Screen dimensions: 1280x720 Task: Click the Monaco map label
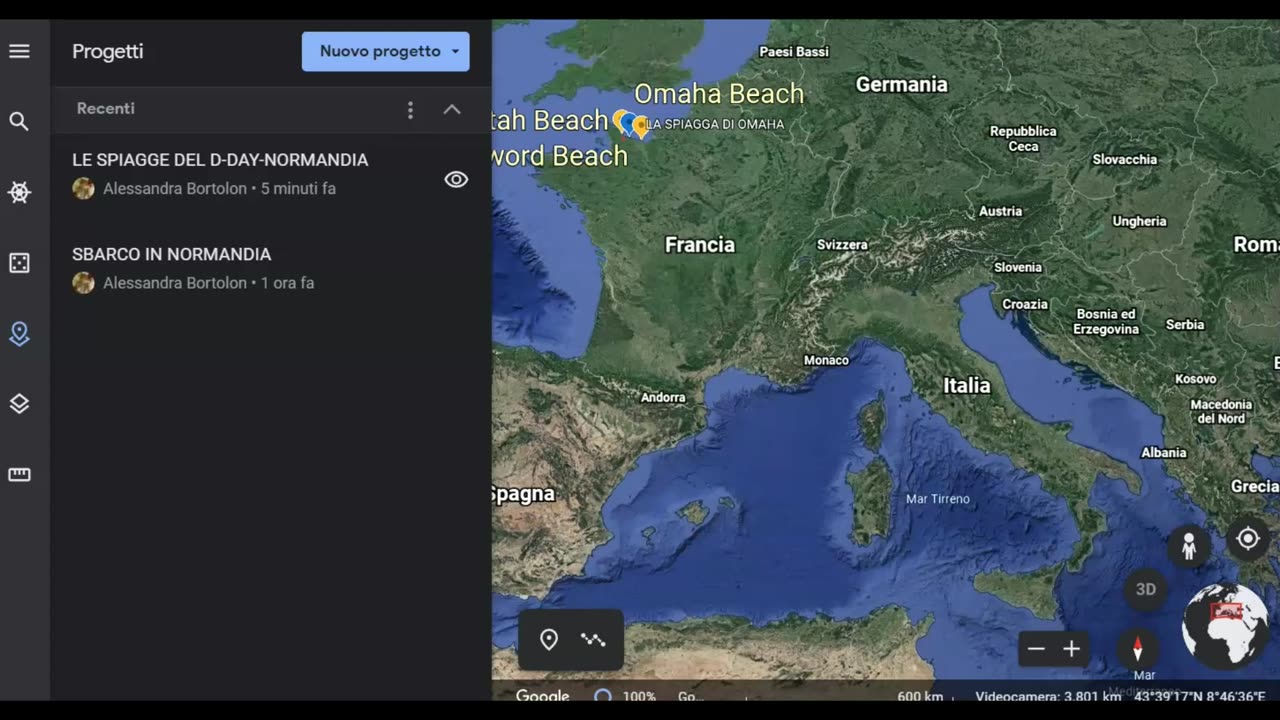[x=827, y=361]
